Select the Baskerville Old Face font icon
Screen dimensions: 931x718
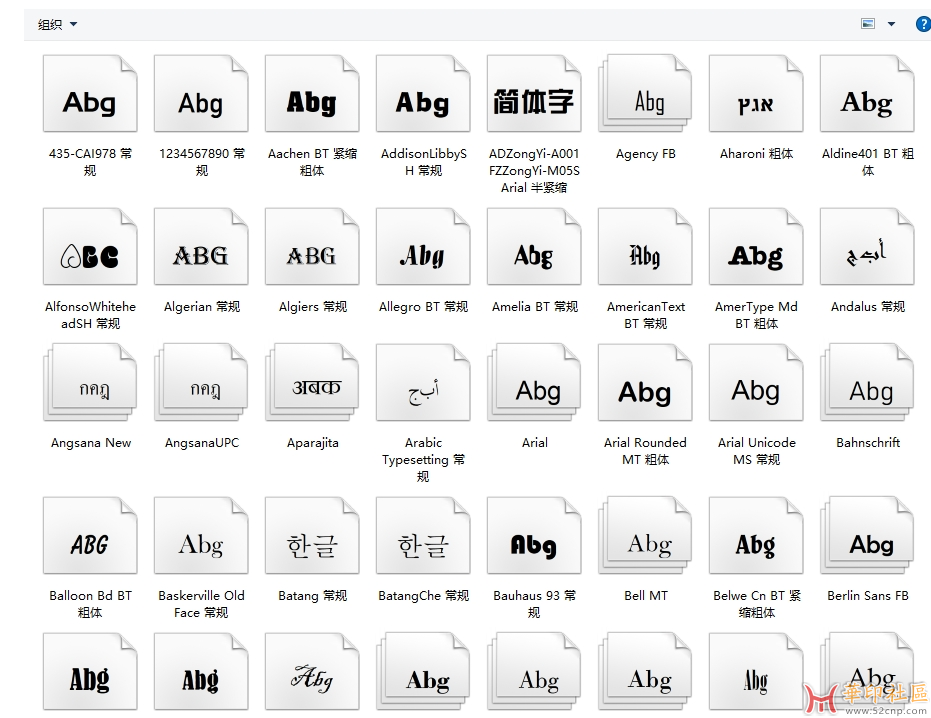pyautogui.click(x=201, y=536)
